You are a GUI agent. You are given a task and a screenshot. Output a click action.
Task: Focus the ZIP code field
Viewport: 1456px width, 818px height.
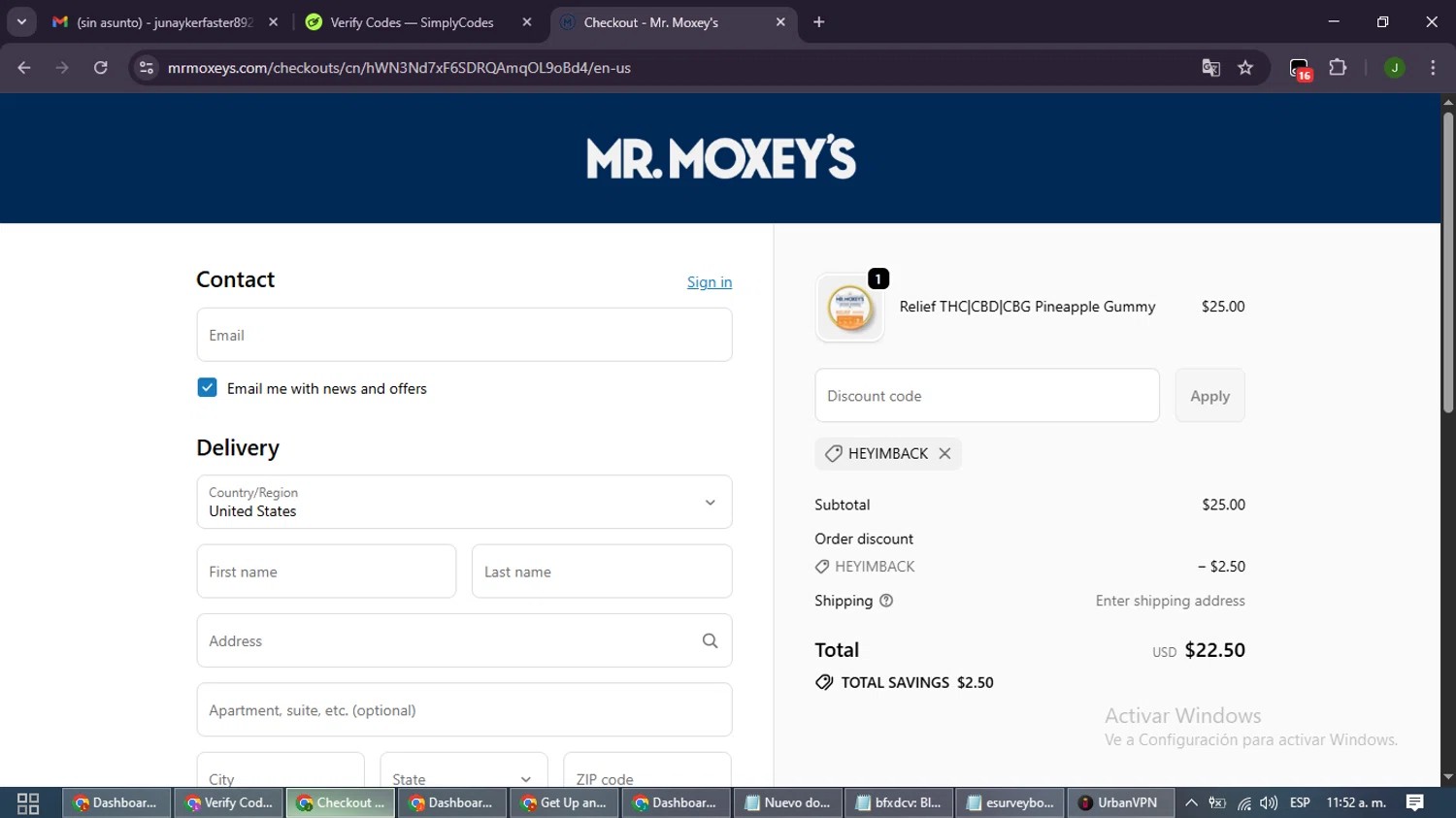pyautogui.click(x=647, y=770)
